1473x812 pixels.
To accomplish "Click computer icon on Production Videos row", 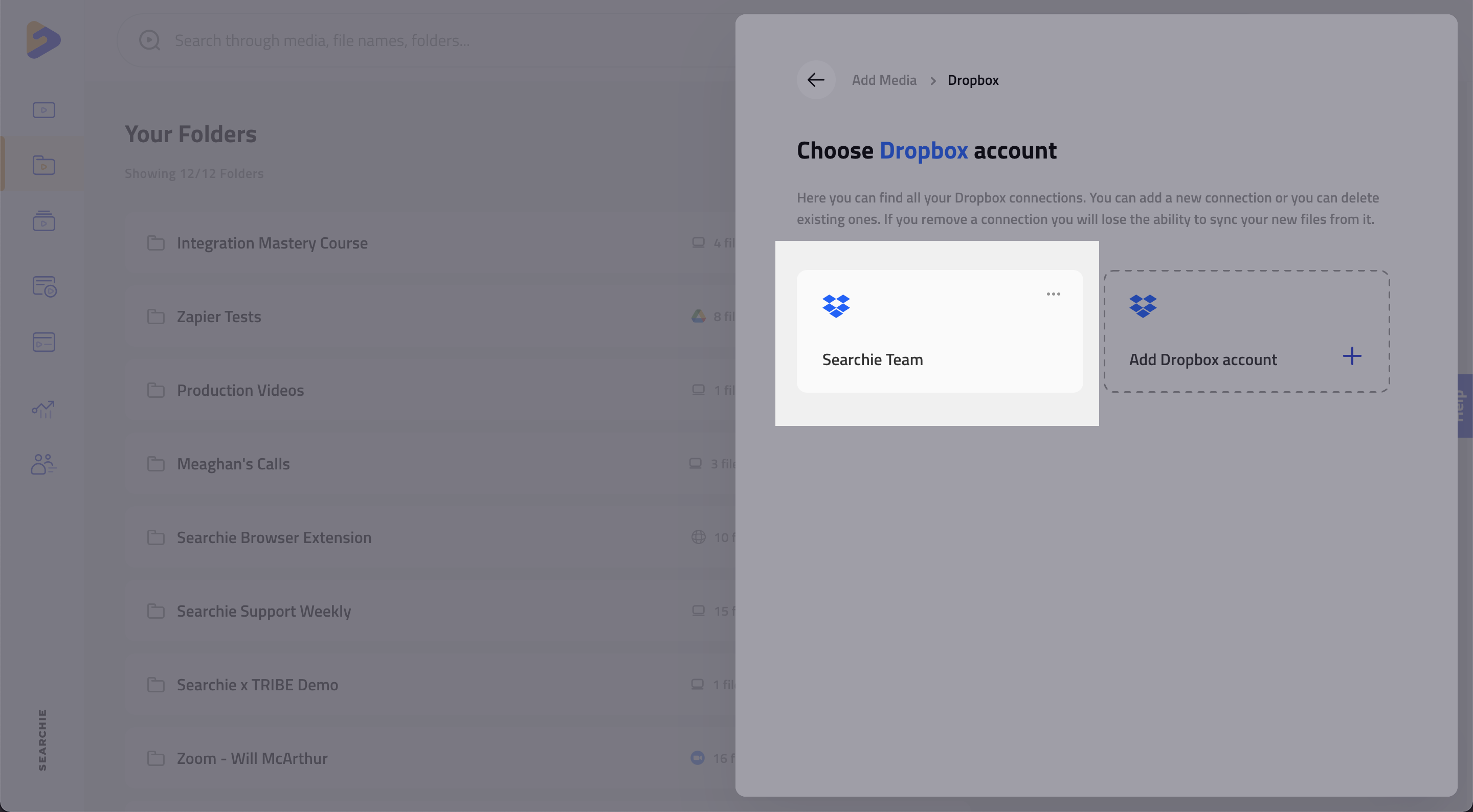I will [x=698, y=390].
